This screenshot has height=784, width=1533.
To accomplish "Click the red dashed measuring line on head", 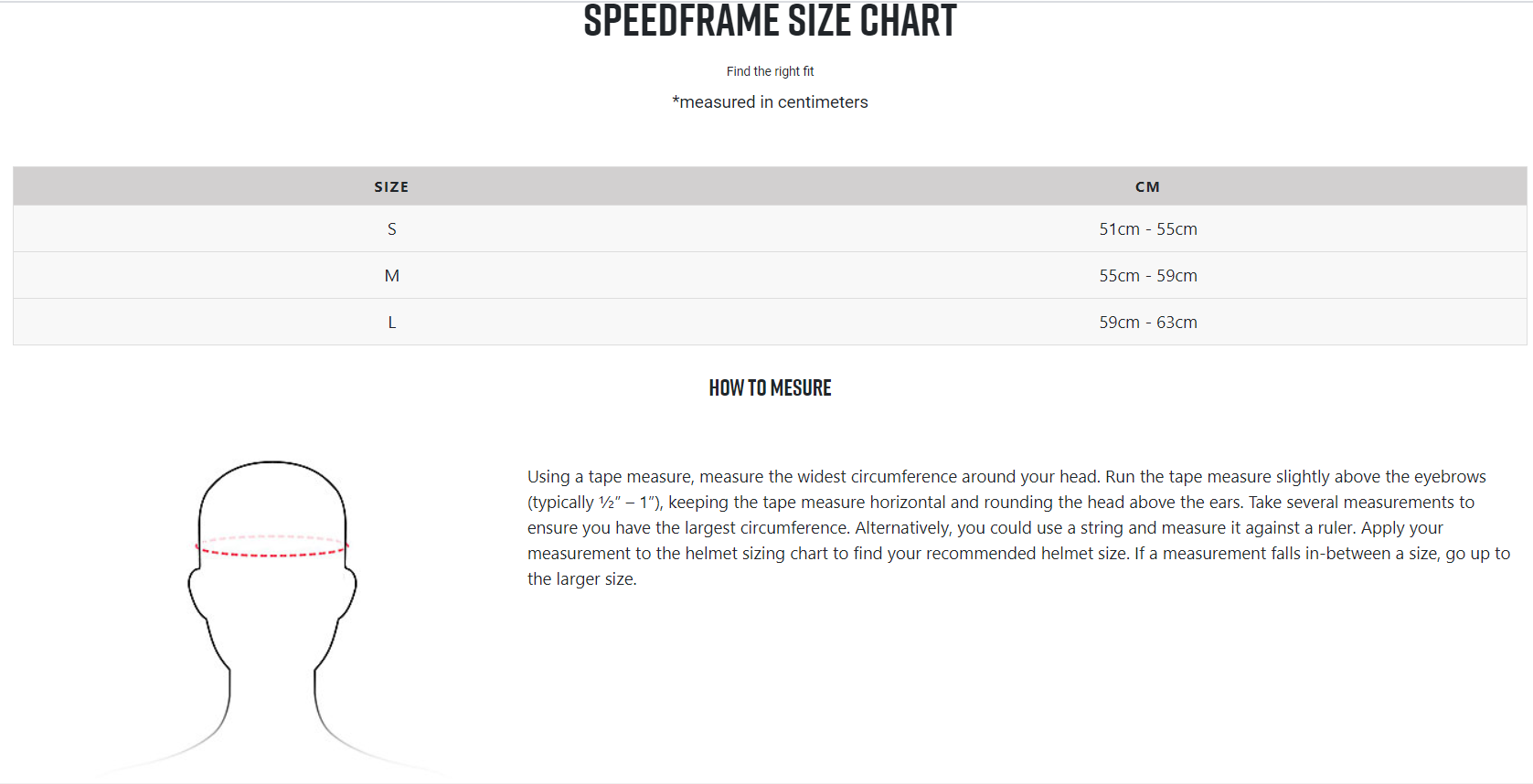I will coord(272,555).
